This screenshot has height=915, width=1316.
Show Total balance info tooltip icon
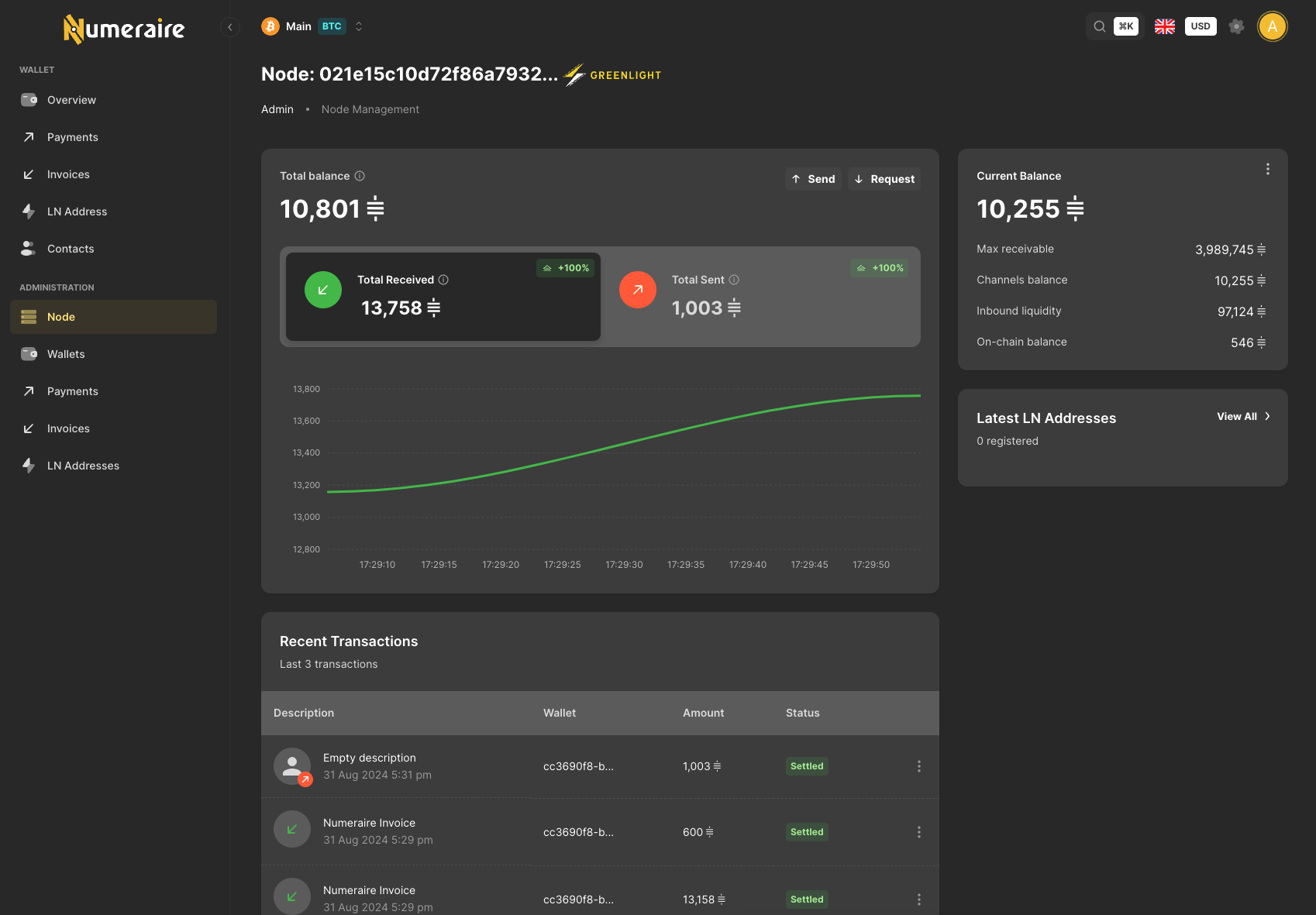pyautogui.click(x=360, y=176)
